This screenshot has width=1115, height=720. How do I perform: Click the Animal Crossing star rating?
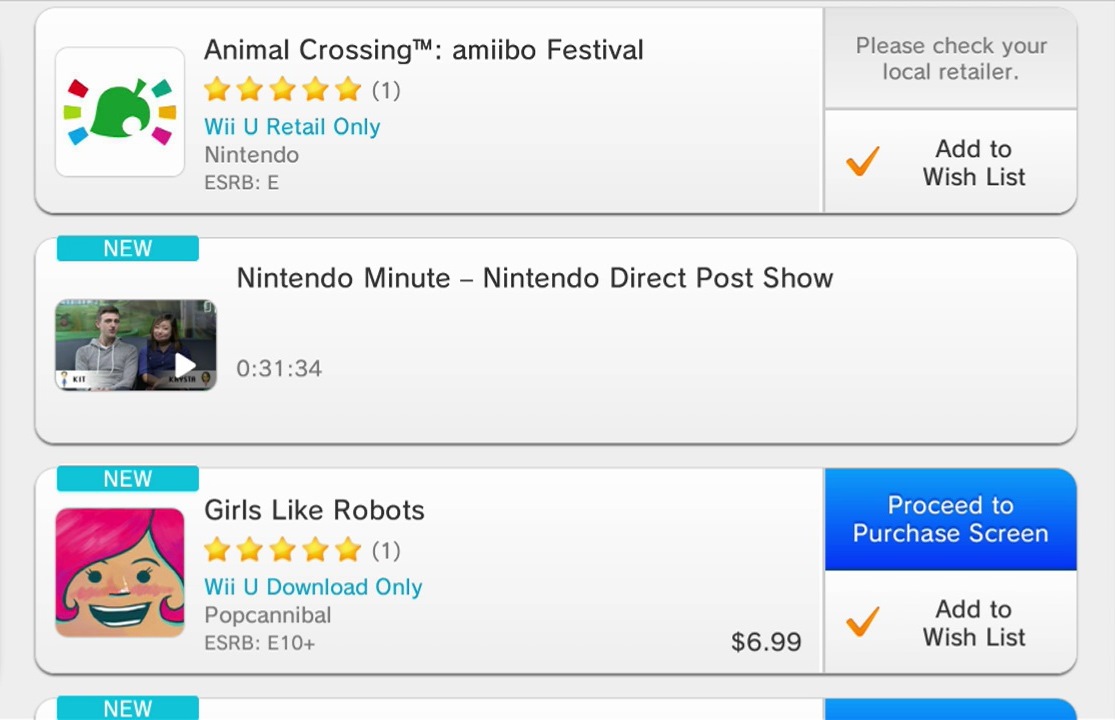click(282, 90)
